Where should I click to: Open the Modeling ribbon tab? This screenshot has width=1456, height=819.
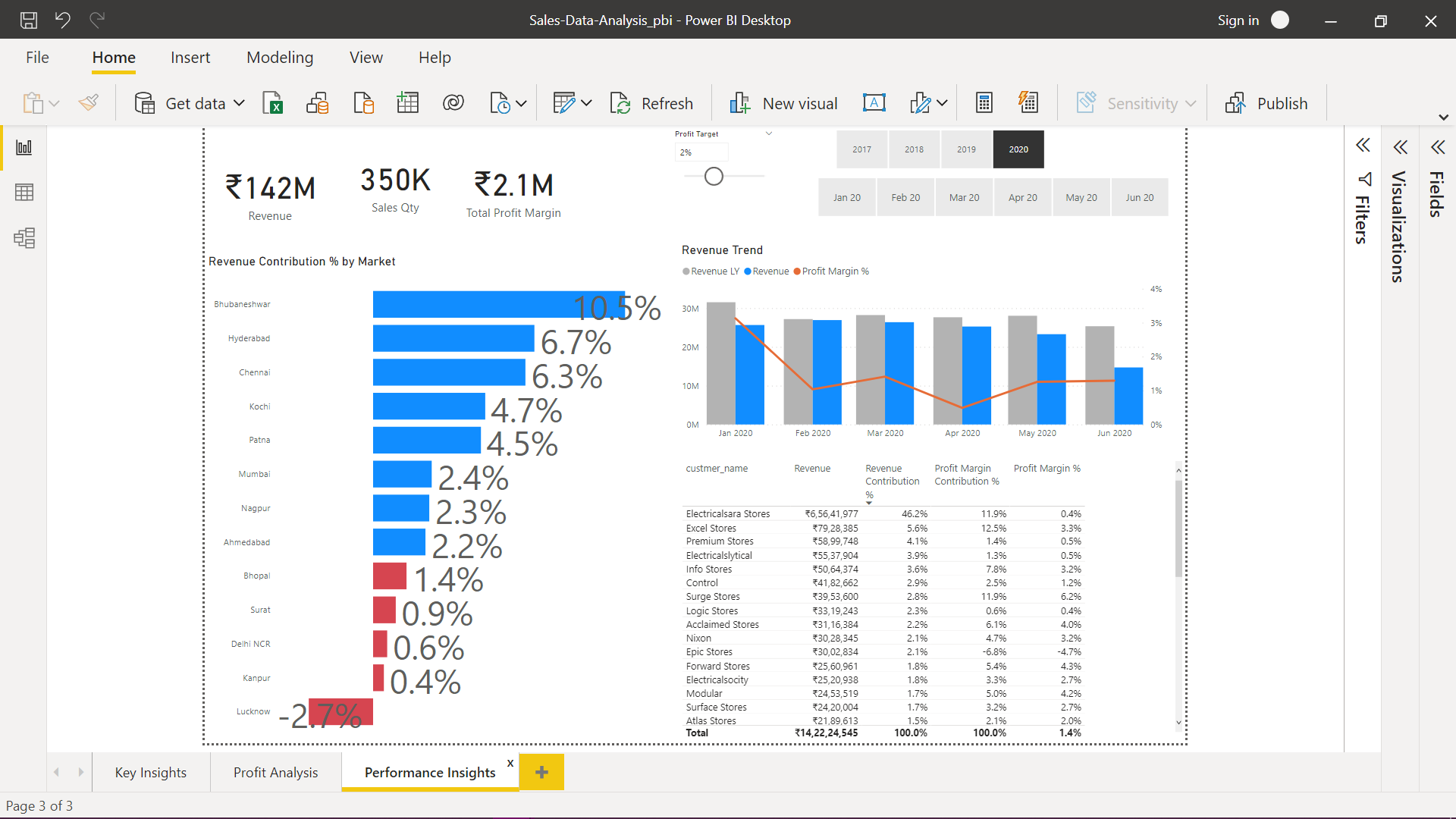[x=280, y=58]
